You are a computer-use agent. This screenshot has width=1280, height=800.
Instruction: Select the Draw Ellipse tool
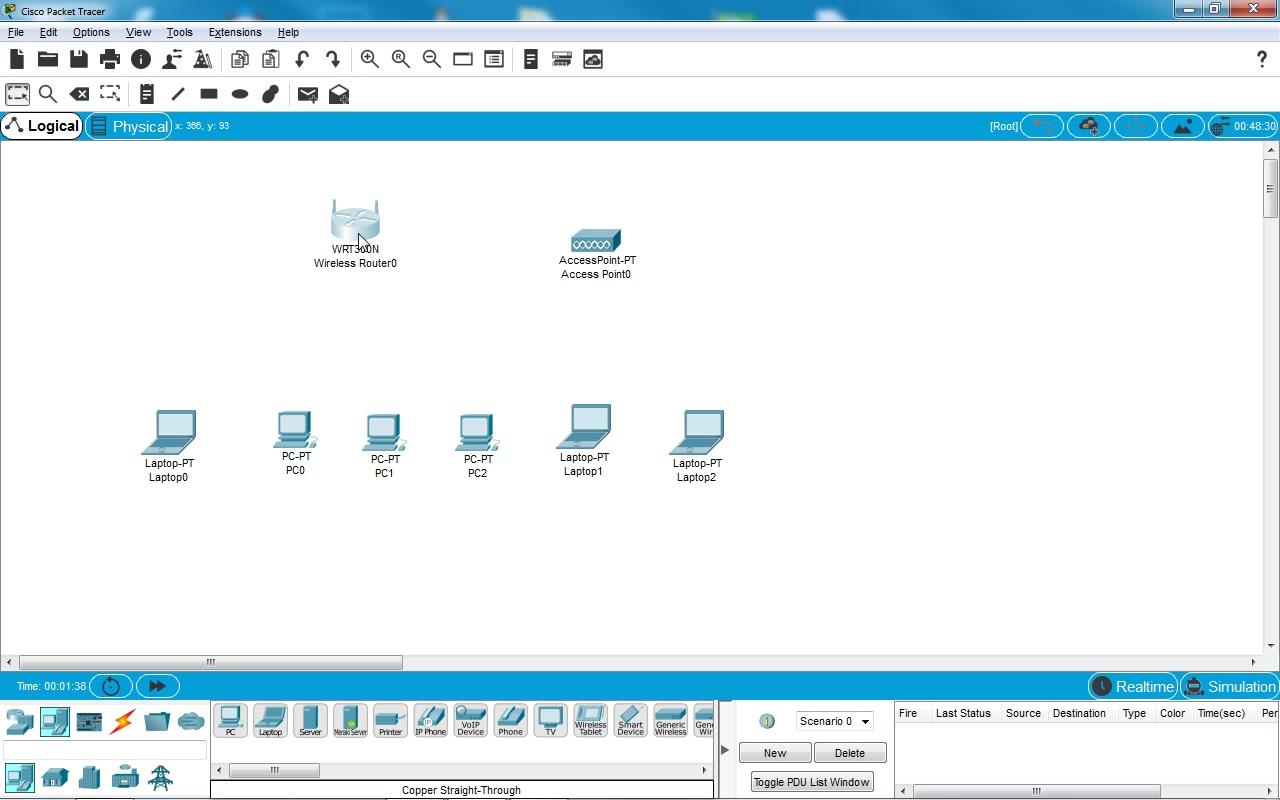(240, 94)
